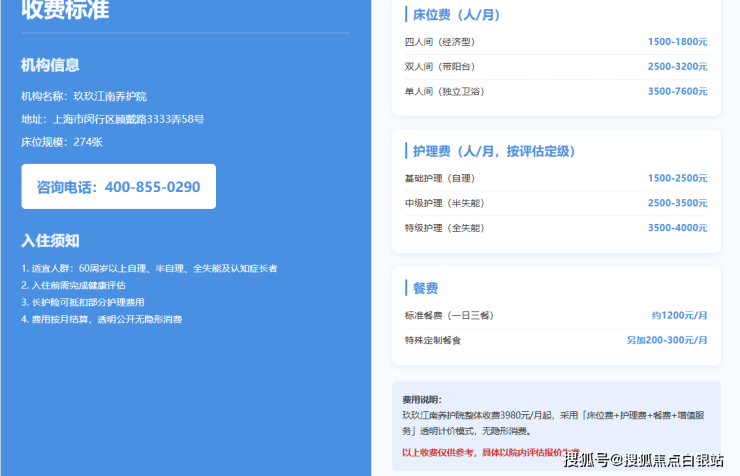740x476 pixels.
Task: Click the red disclaimer 以上收费仅供参考
Action: 491,452
